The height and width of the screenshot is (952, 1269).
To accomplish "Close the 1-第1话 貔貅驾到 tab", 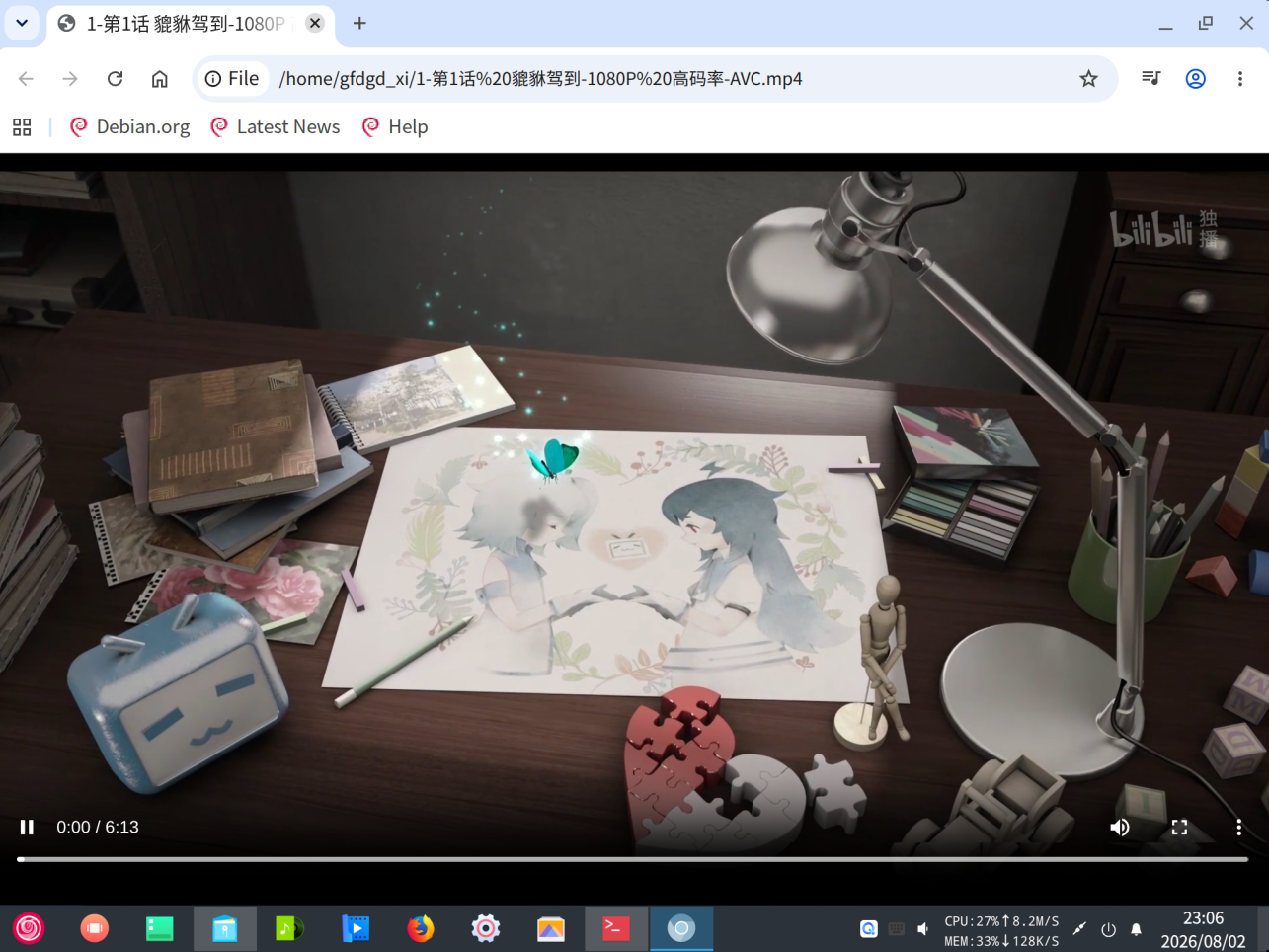I will [x=315, y=23].
